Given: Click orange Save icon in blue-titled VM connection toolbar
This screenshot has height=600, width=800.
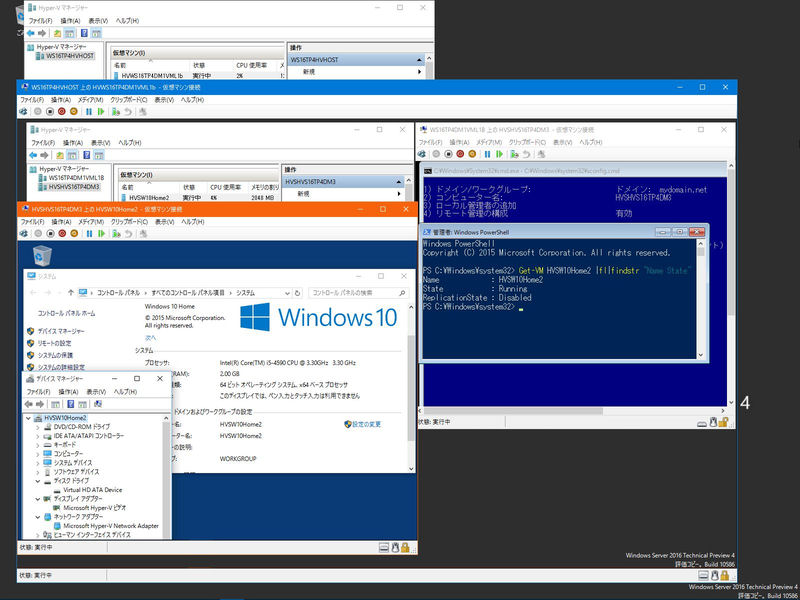Looking at the screenshot, I should [x=73, y=111].
